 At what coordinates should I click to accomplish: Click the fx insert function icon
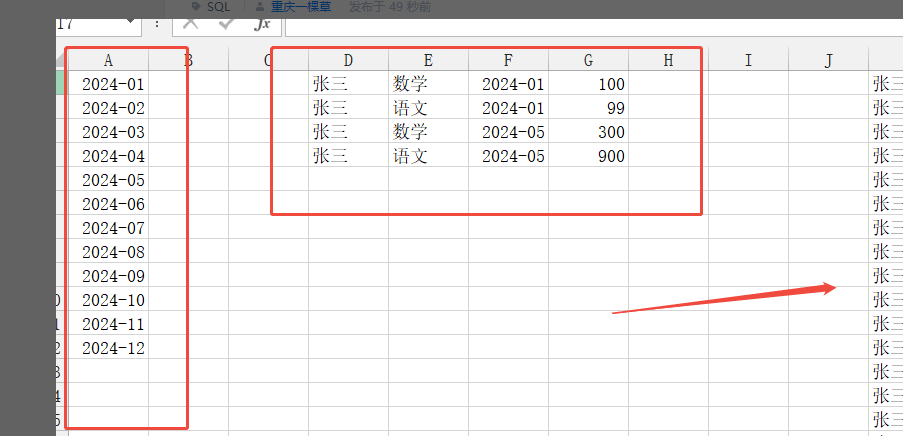[263, 24]
